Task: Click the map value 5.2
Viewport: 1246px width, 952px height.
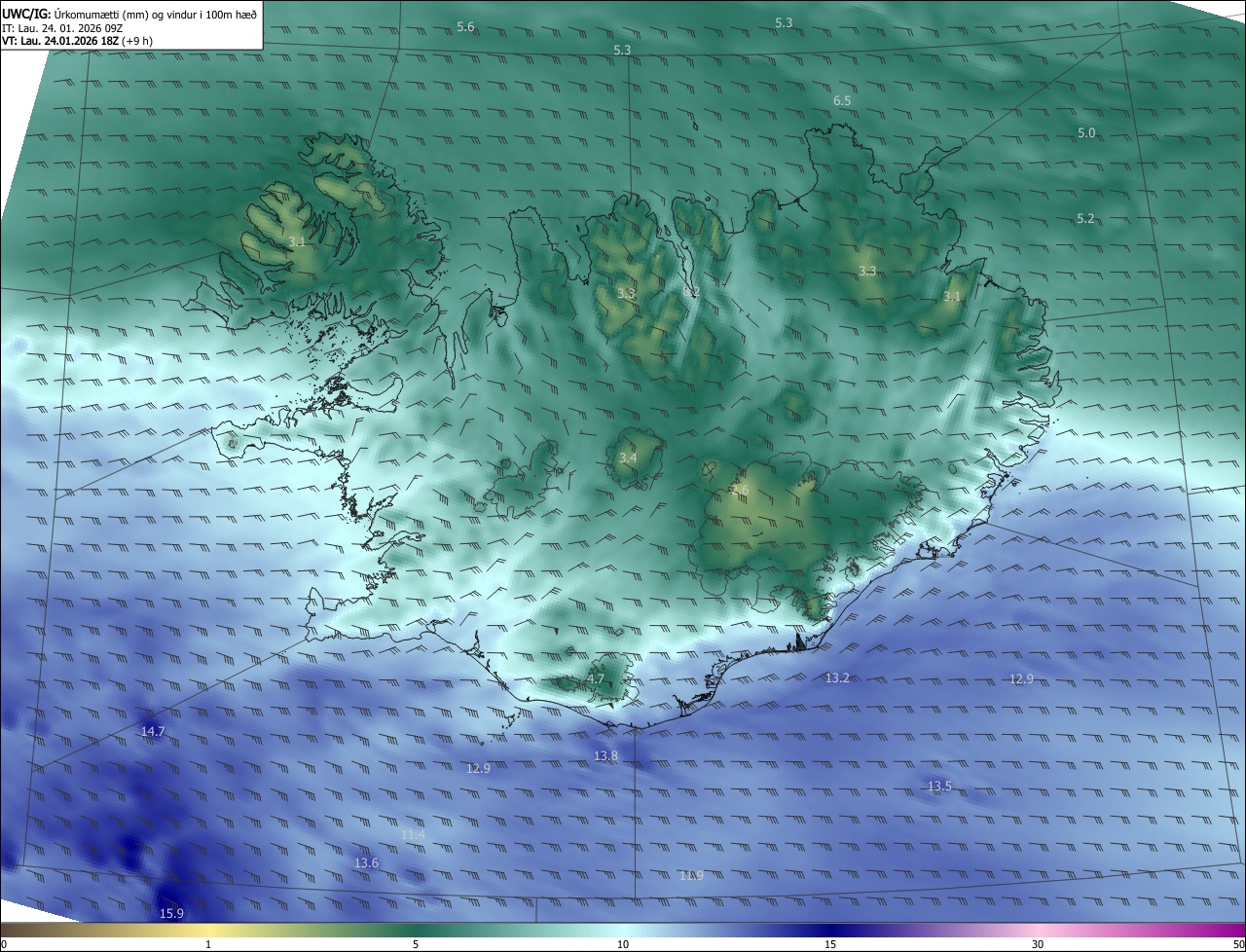Action: point(1086,219)
